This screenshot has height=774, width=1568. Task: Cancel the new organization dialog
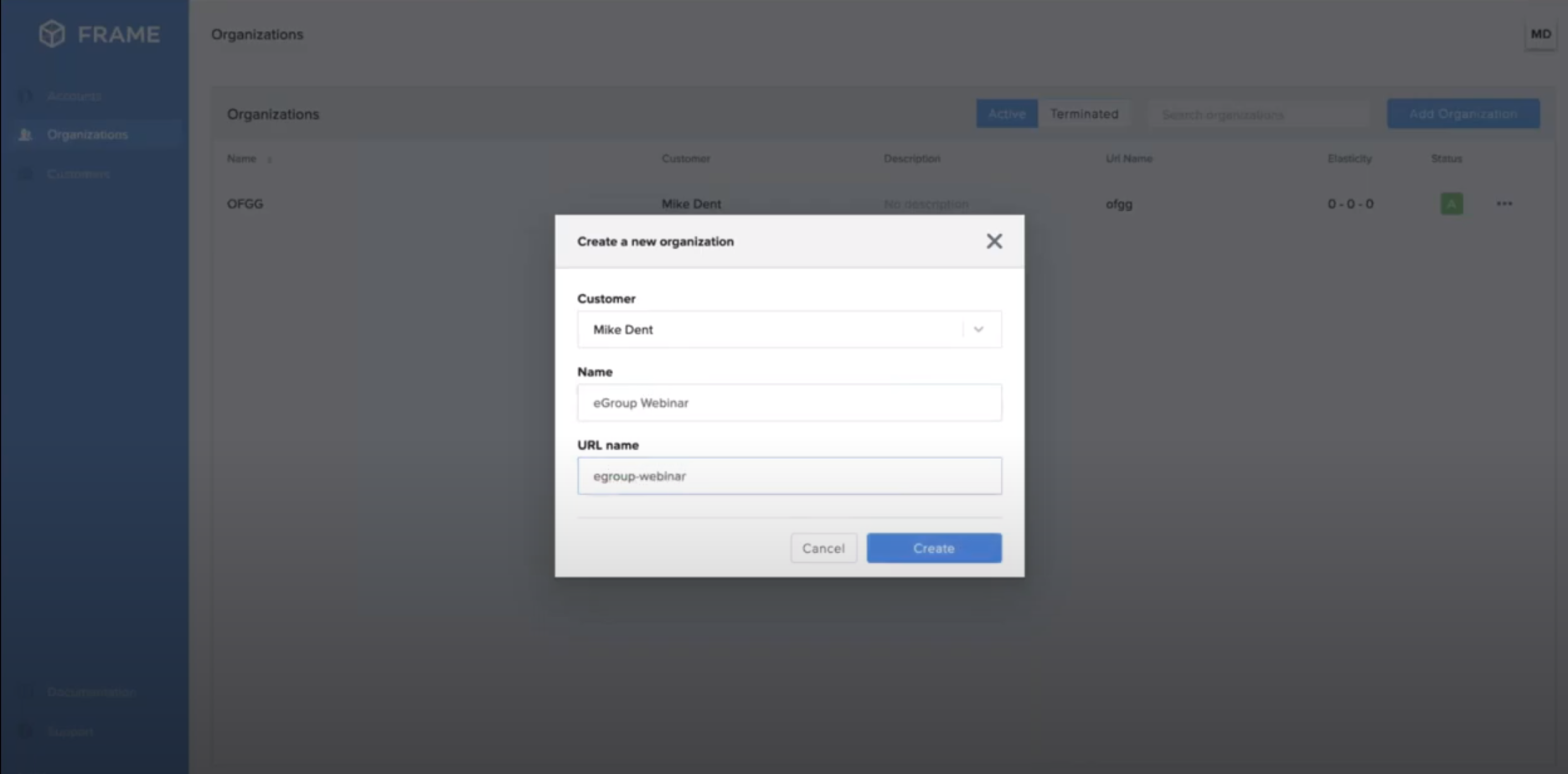[823, 548]
